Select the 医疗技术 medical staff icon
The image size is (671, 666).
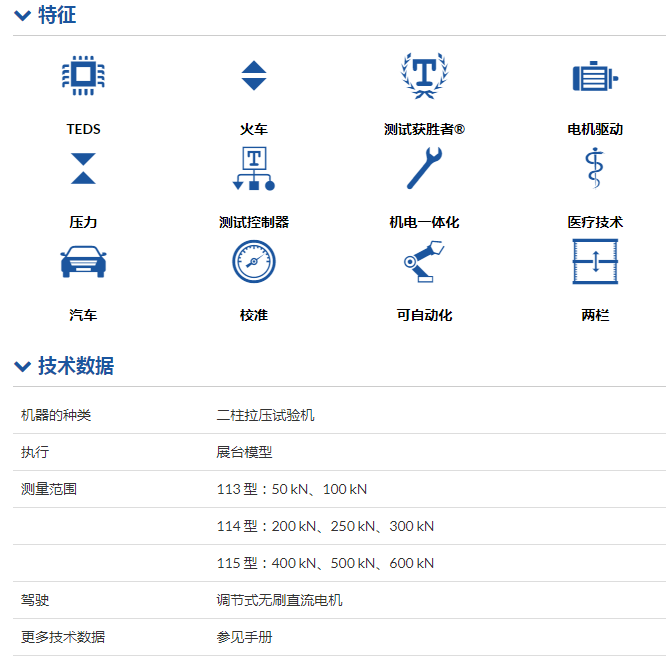(x=595, y=168)
